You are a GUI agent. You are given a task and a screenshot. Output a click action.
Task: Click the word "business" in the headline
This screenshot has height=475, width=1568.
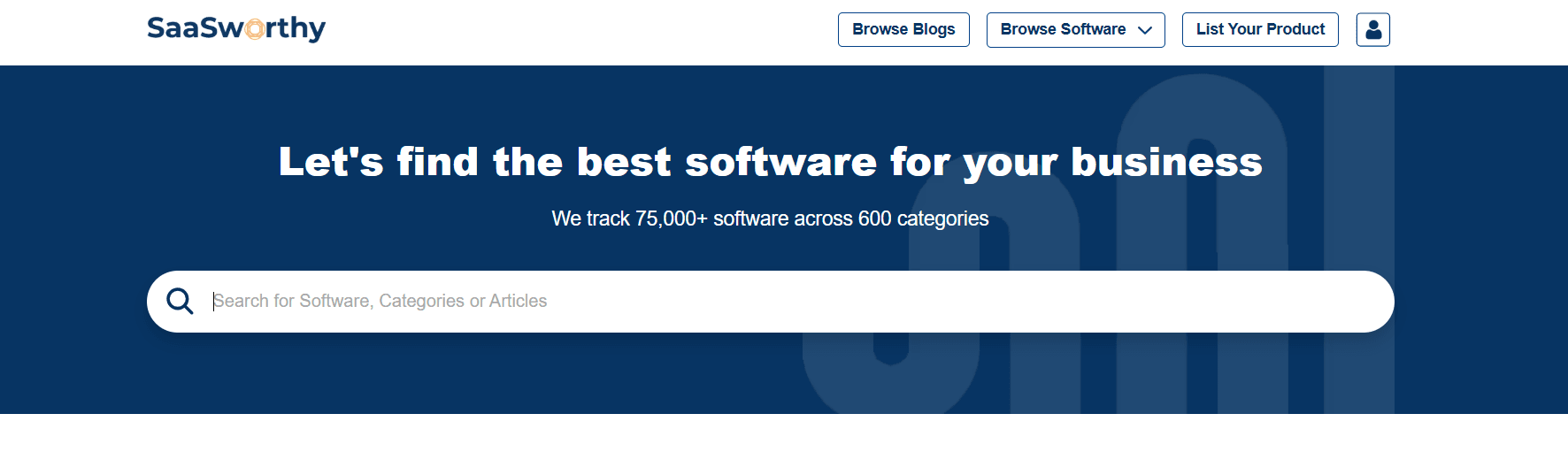(1165, 162)
